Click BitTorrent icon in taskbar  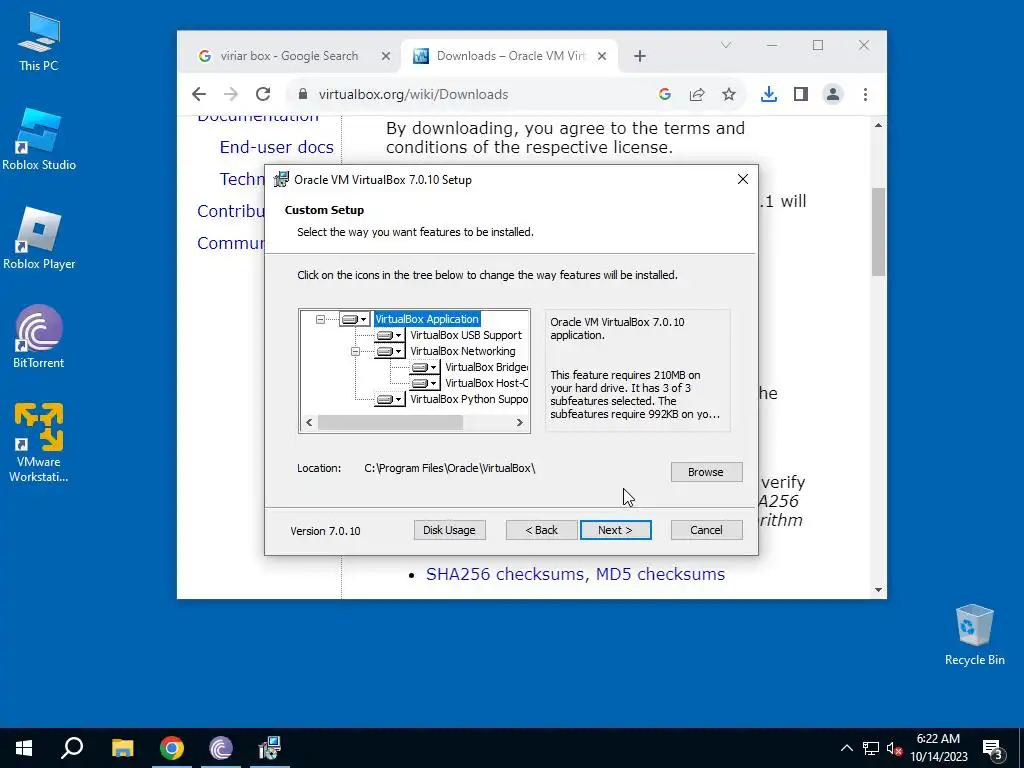click(x=221, y=748)
